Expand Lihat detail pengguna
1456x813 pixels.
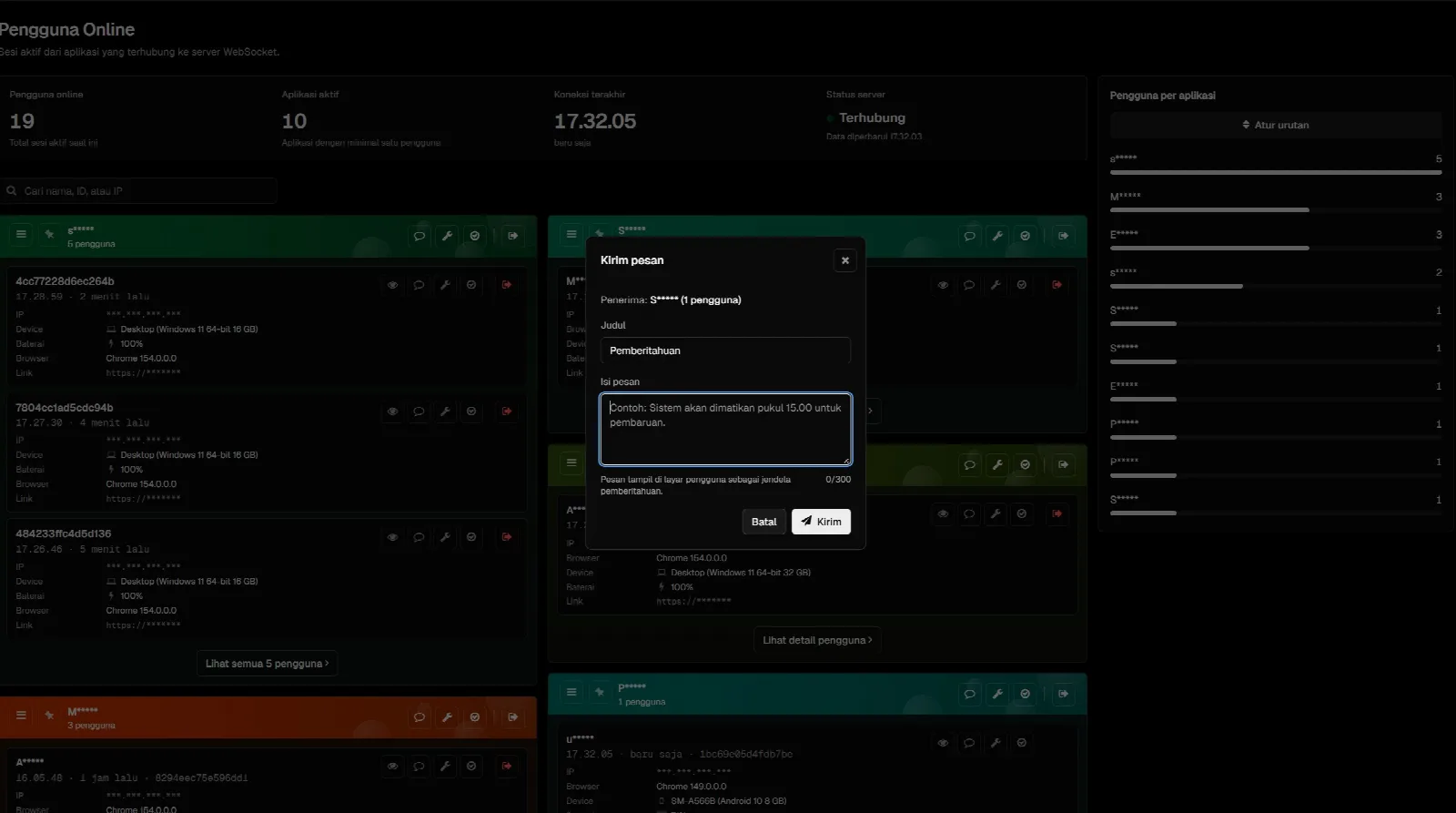pos(817,640)
